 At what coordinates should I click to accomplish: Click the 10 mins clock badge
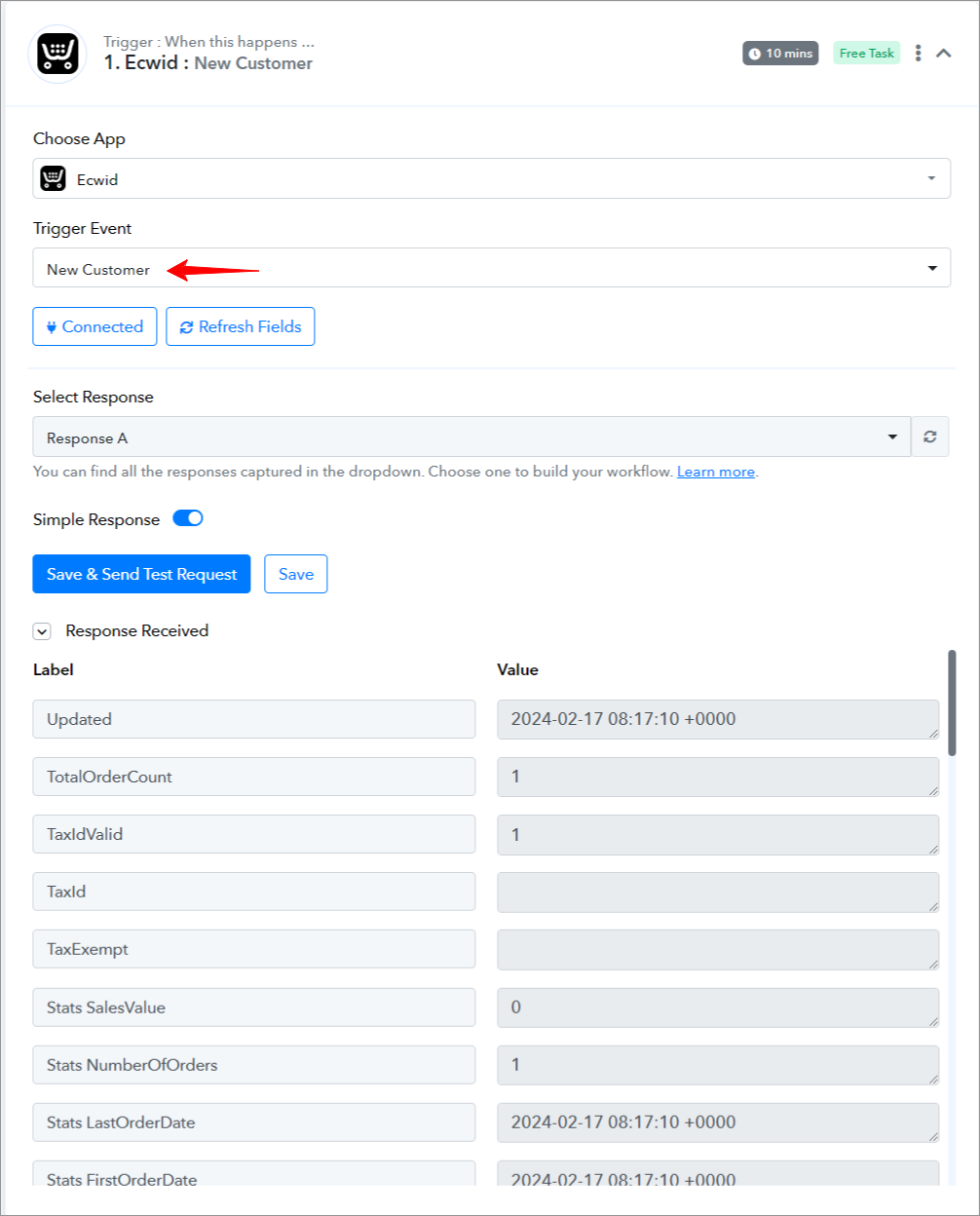click(780, 54)
